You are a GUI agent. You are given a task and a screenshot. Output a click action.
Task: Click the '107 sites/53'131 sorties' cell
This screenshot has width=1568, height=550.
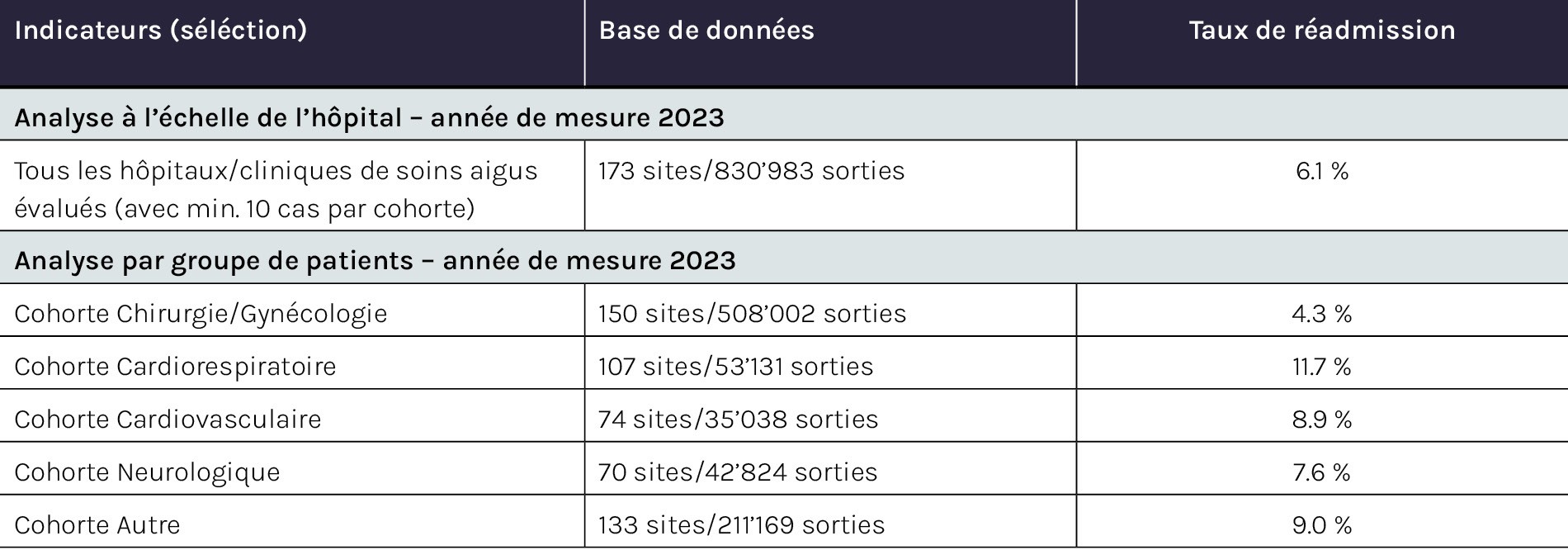pos(735,367)
